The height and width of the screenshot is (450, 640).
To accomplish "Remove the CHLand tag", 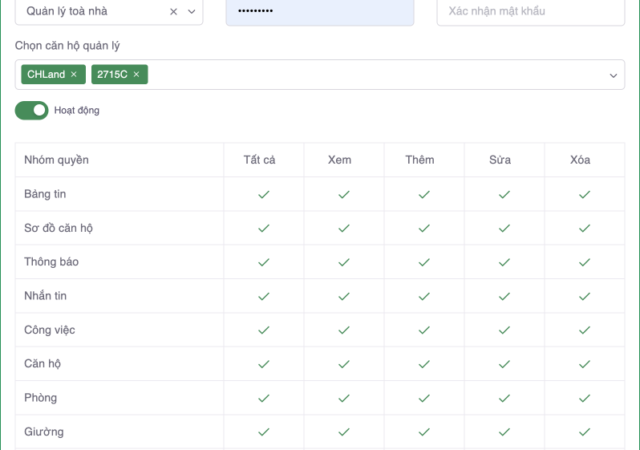I will [x=73, y=75].
